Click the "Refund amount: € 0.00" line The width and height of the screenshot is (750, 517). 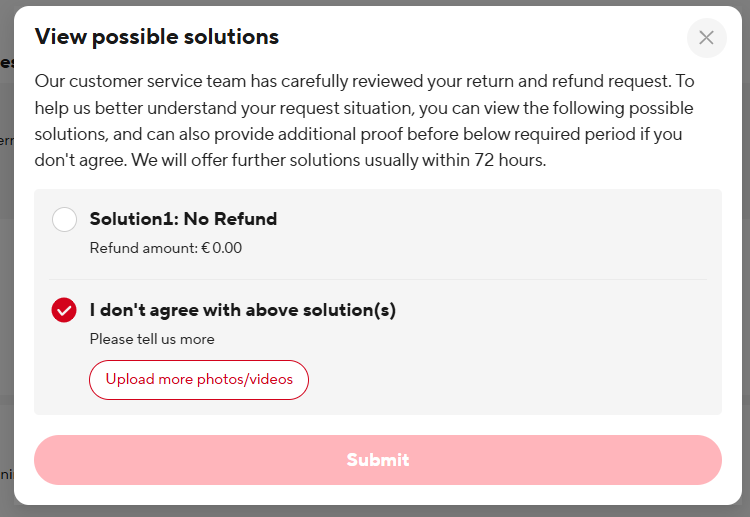165,248
